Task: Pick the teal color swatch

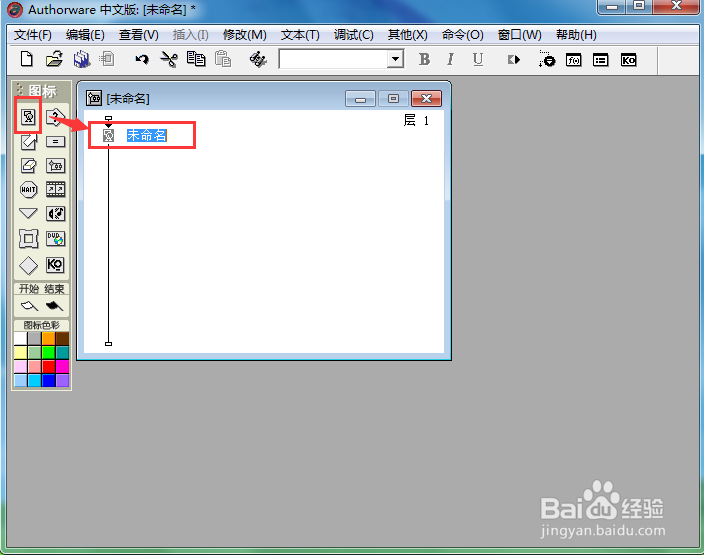Action: click(x=62, y=352)
